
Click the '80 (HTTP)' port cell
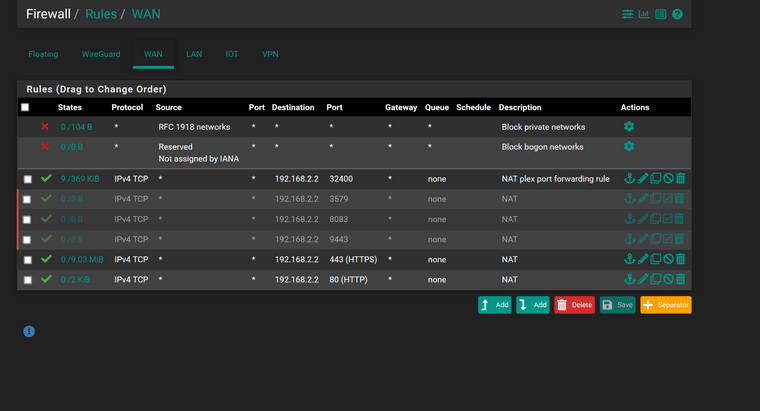click(x=348, y=280)
